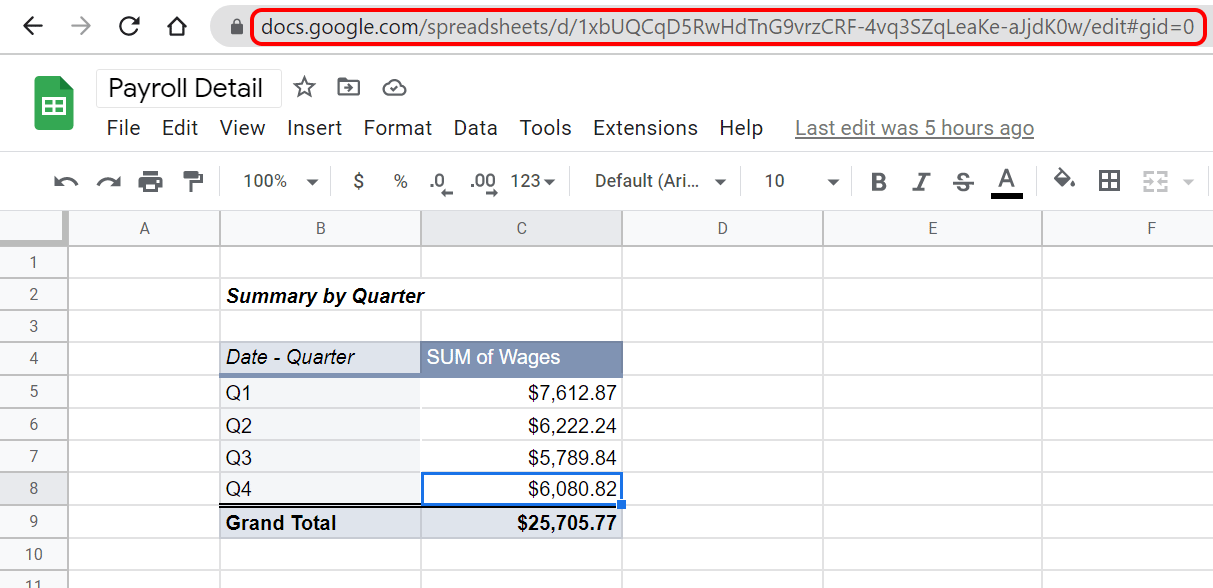Select the undo icon
1213x588 pixels.
[x=65, y=181]
